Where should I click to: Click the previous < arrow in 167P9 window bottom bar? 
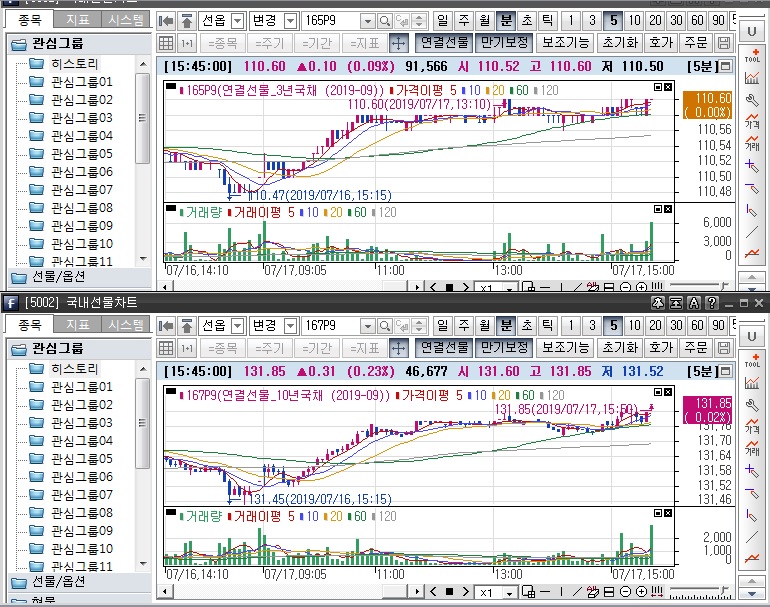coord(433,592)
